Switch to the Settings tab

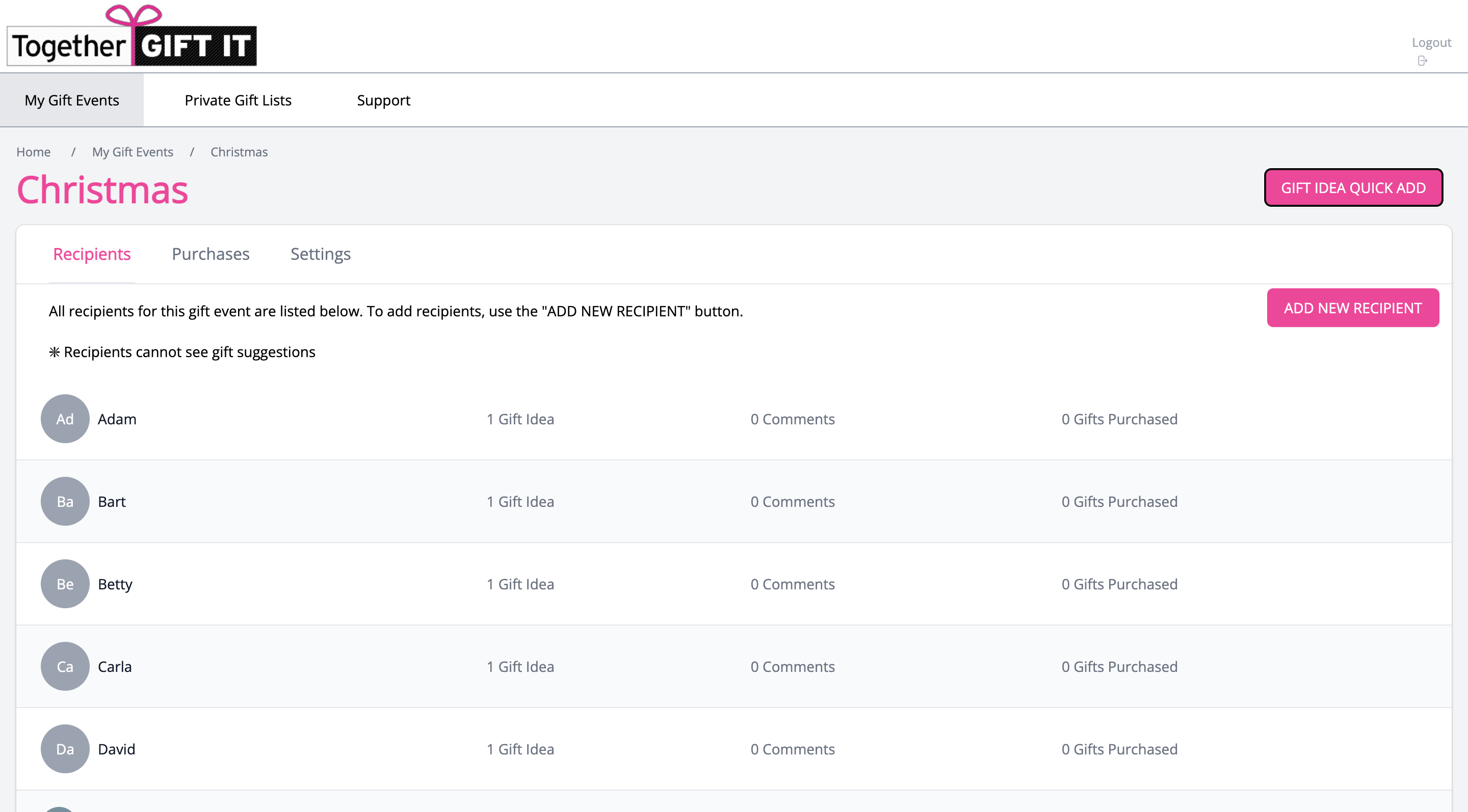pyautogui.click(x=320, y=254)
